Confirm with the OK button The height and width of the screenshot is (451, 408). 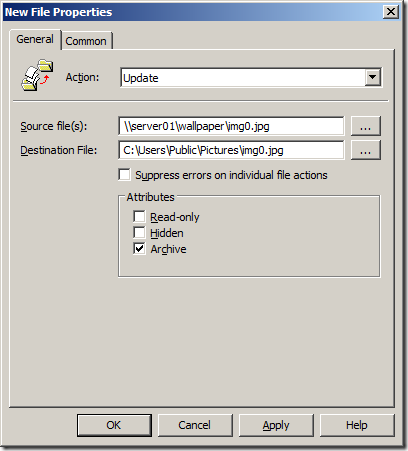[114, 425]
